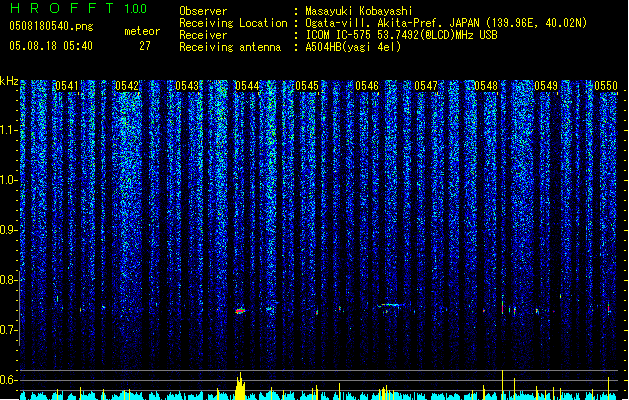This screenshot has width=629, height=400.
Task: Click the timestamp 05.08.18 05:40
Action: (51, 46)
